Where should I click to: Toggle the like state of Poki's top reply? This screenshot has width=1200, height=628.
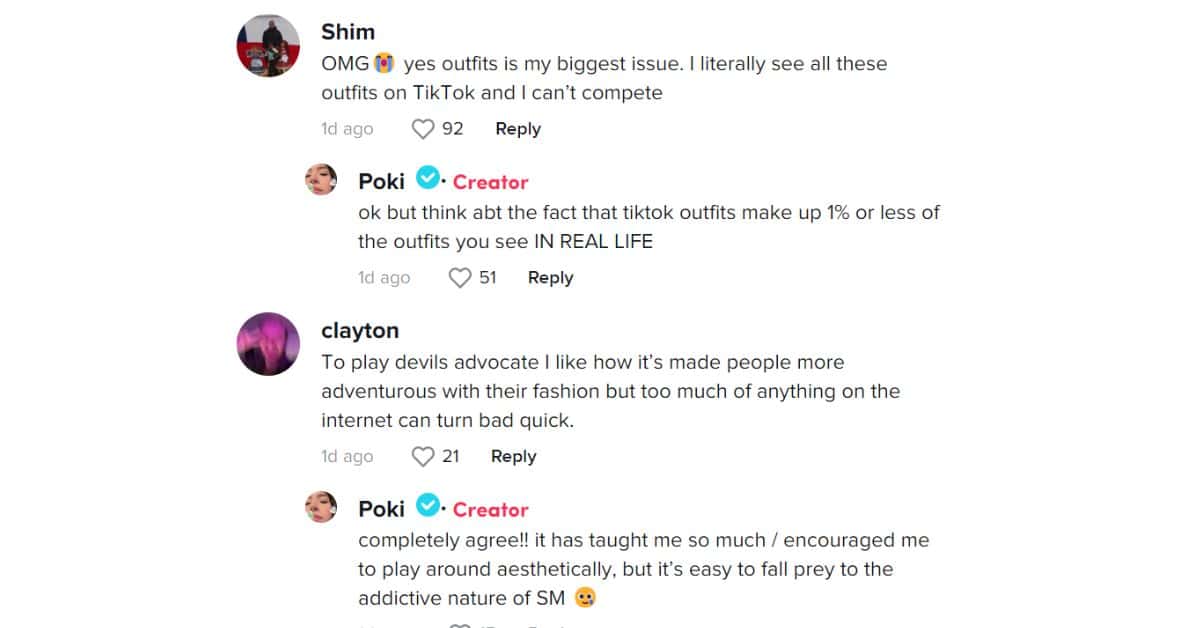click(x=459, y=277)
